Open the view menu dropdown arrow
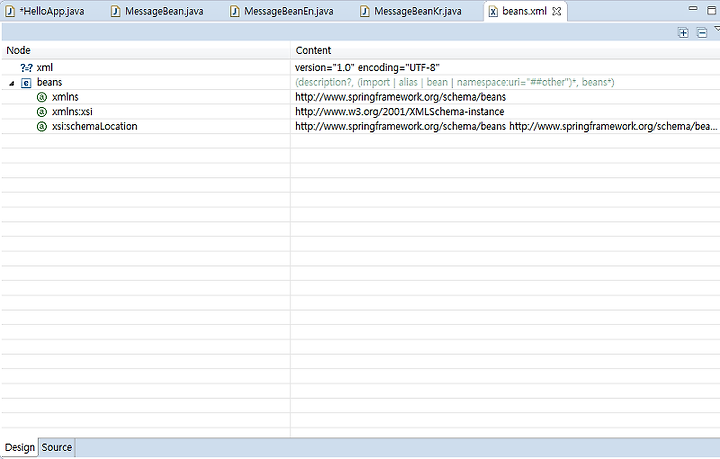Viewport: 720px width, 459px height. pyautogui.click(x=717, y=29)
